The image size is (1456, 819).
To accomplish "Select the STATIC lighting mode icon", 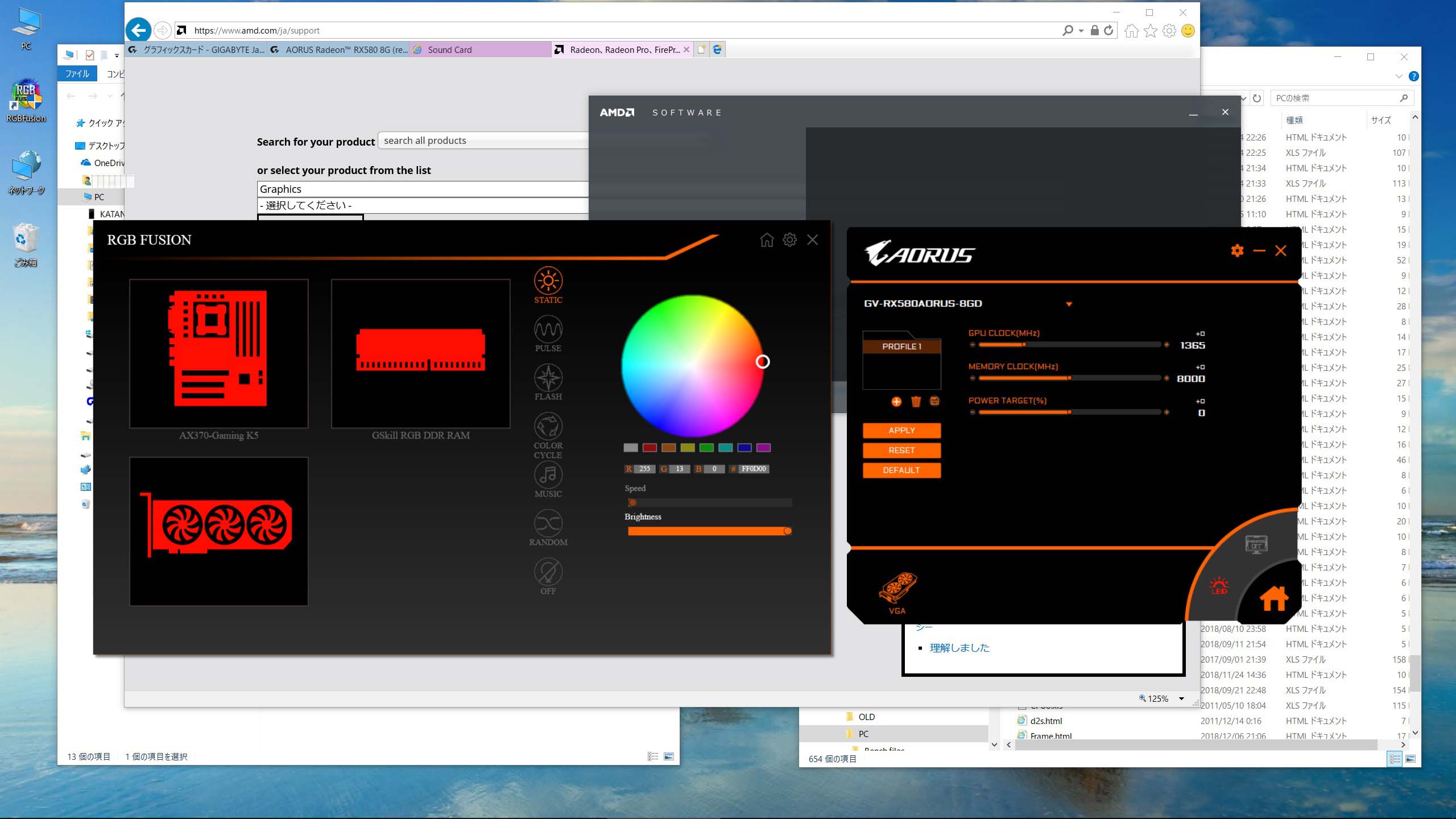I will click(548, 281).
